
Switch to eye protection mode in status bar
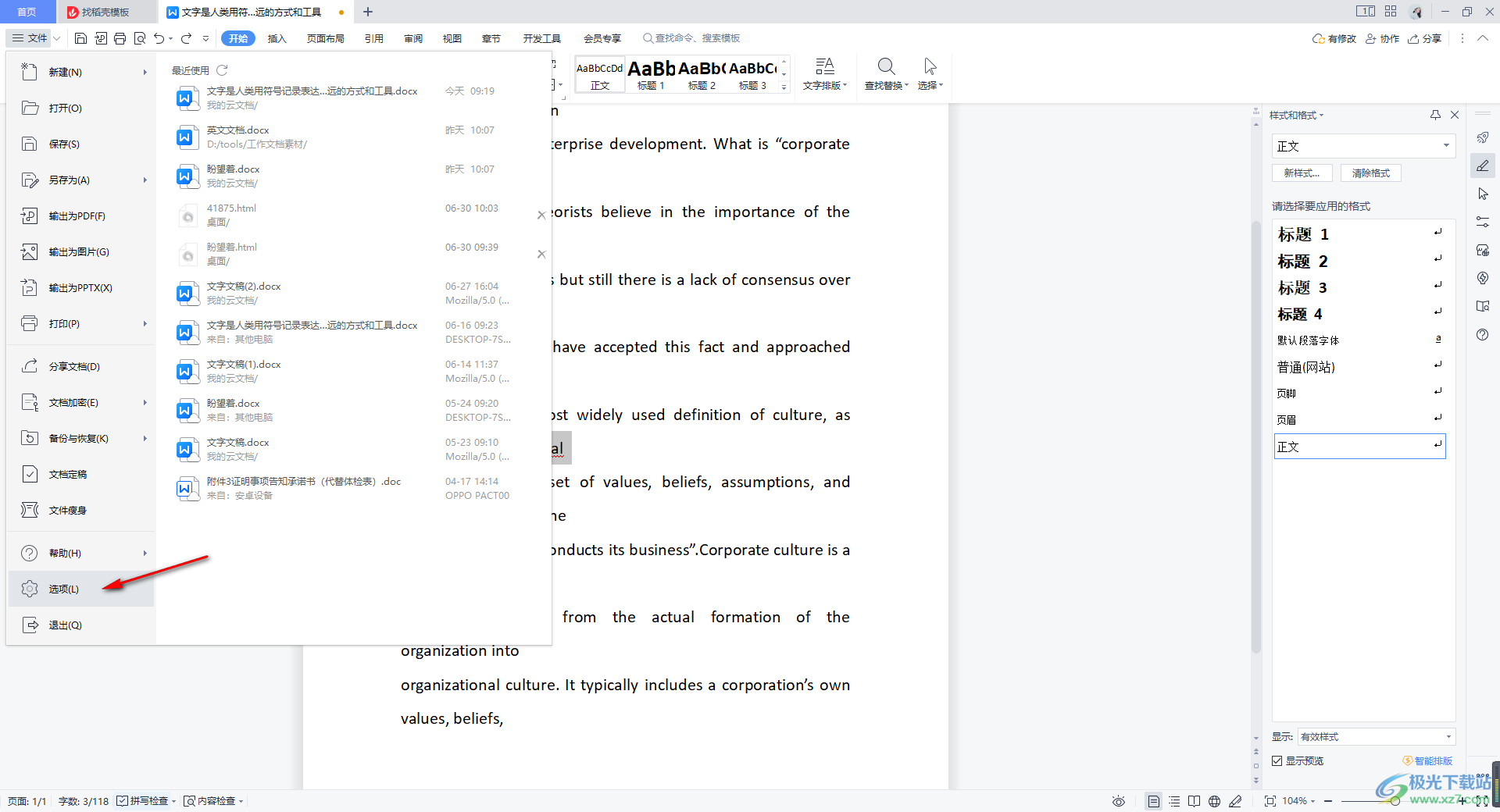(x=1119, y=801)
